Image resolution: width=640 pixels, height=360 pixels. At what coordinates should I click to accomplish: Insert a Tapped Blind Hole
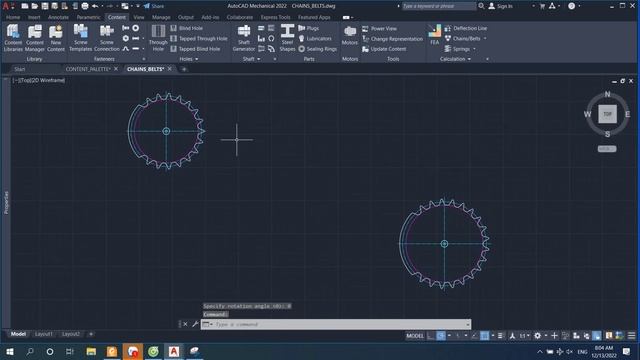click(x=195, y=49)
